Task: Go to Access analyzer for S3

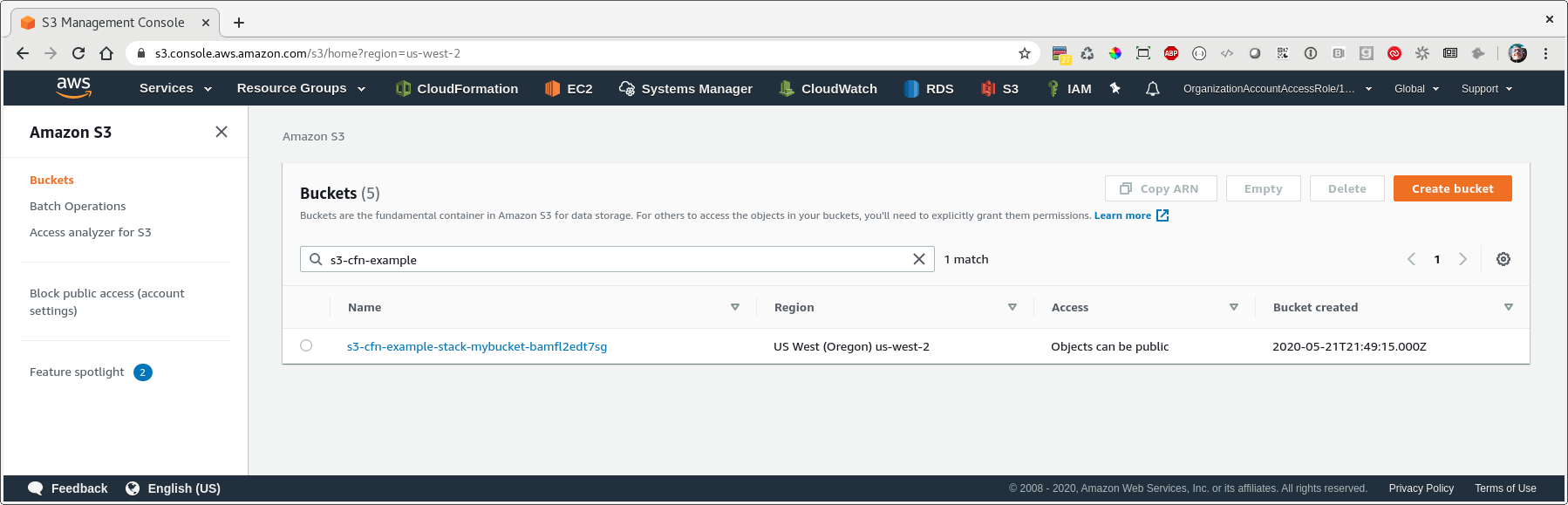Action: tap(91, 232)
